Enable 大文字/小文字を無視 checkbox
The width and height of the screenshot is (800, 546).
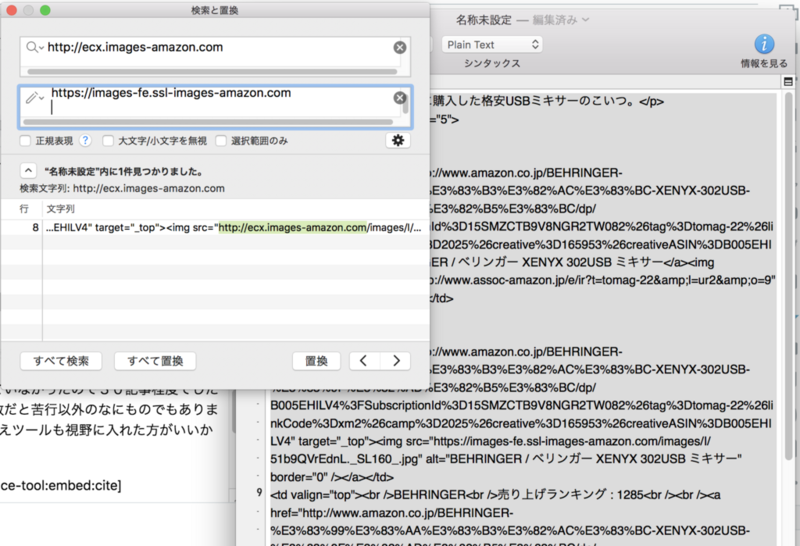(108, 141)
